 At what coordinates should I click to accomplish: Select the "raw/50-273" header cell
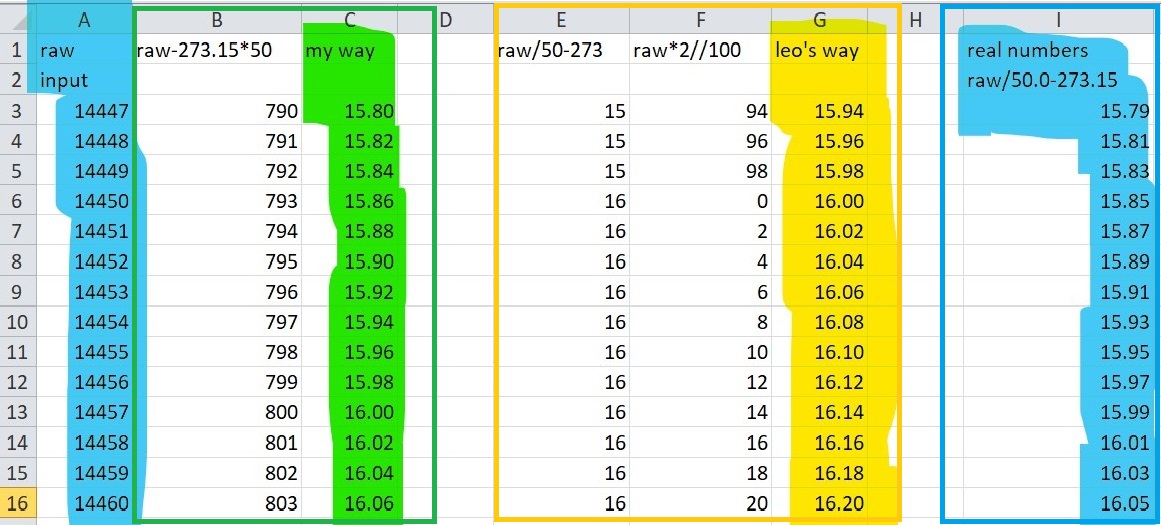pyautogui.click(x=561, y=50)
